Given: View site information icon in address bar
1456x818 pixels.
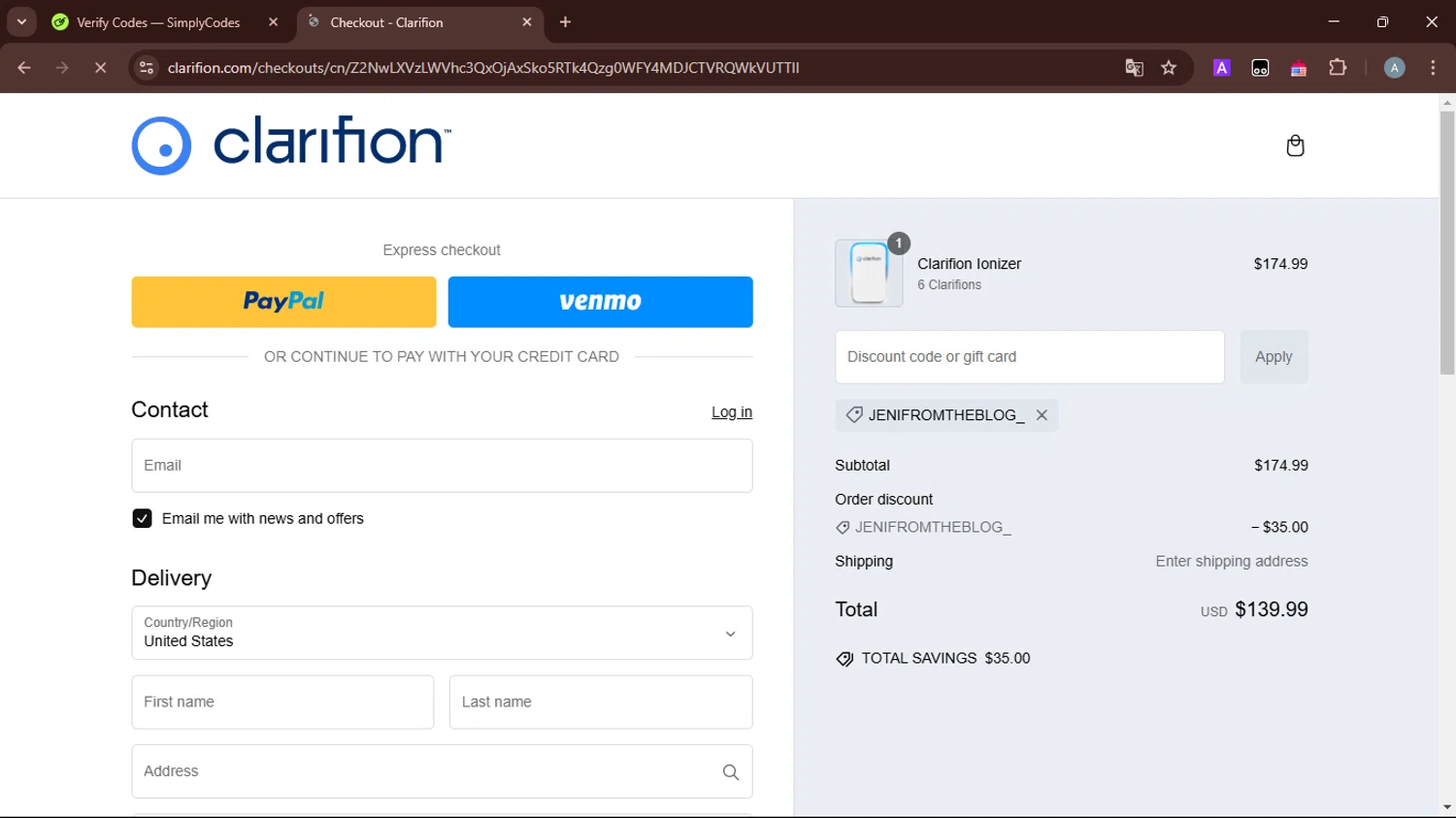Looking at the screenshot, I should [147, 68].
